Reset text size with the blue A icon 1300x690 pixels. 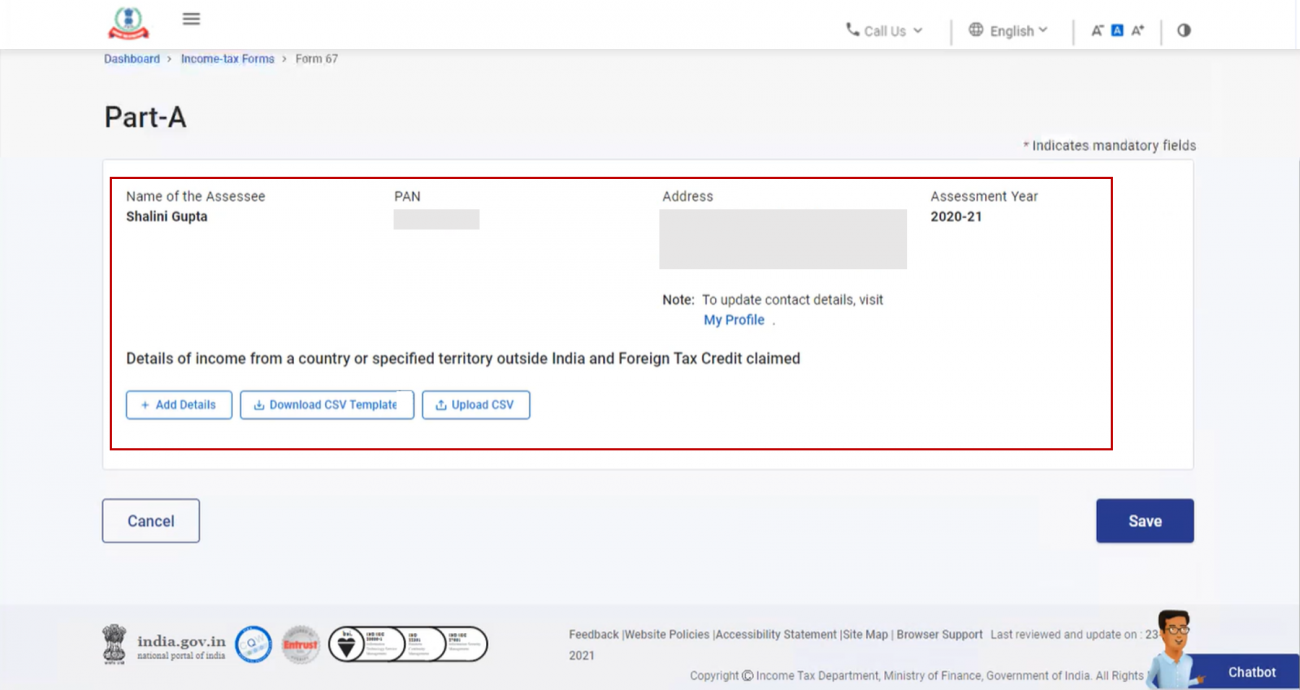pyautogui.click(x=1116, y=30)
